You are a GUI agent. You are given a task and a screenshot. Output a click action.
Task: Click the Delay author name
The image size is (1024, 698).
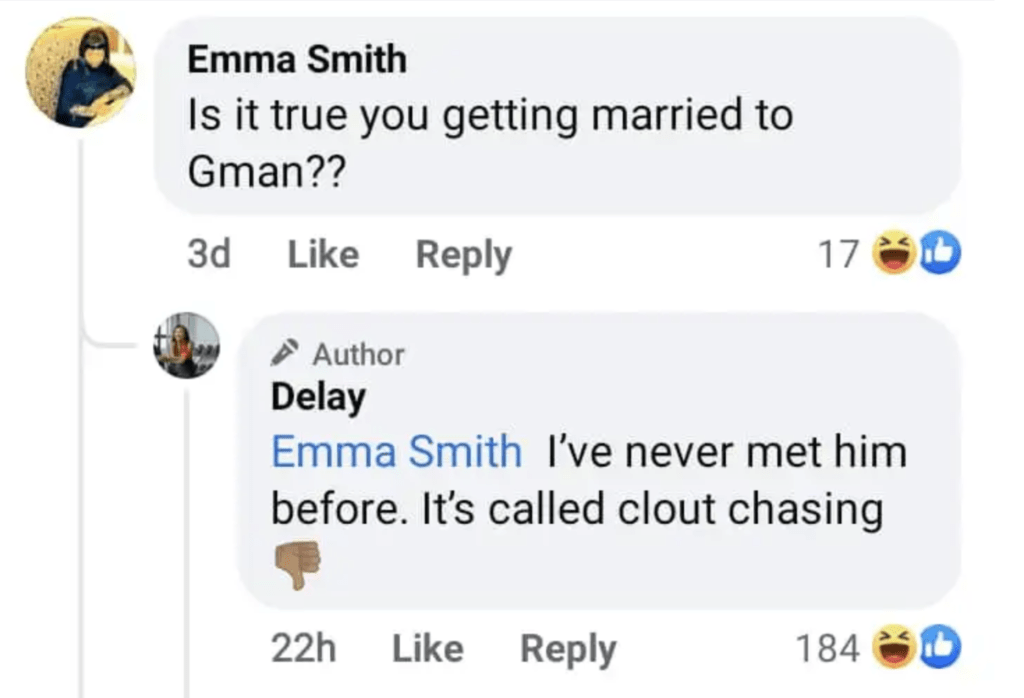[x=318, y=398]
